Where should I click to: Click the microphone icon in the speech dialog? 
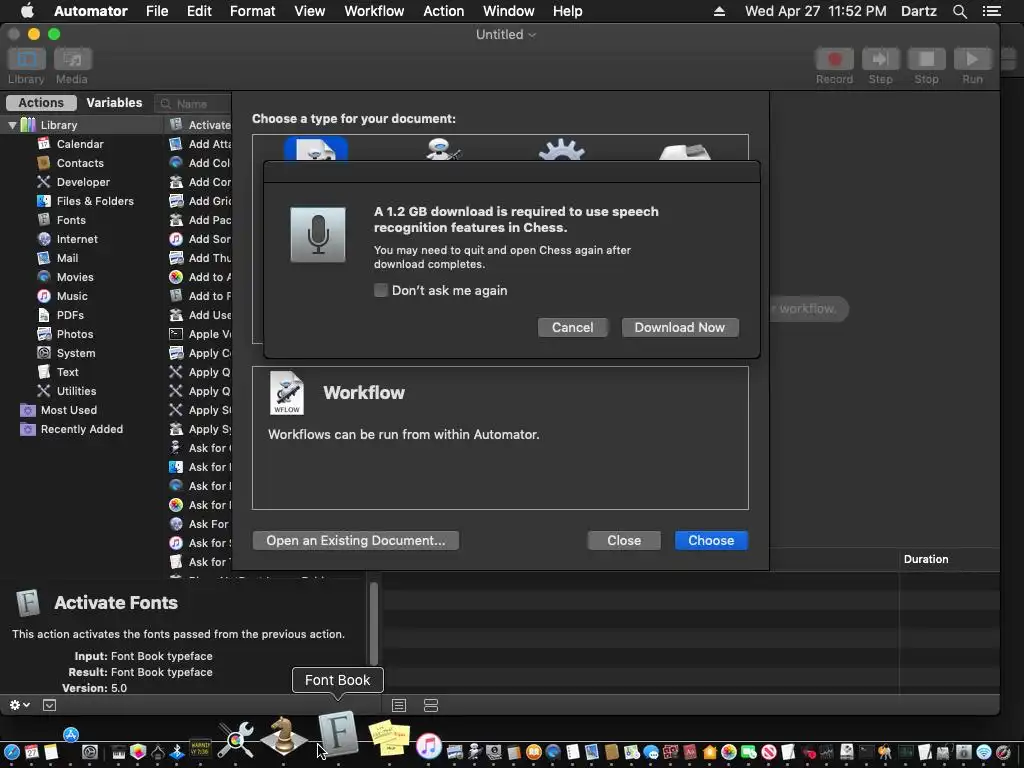[x=317, y=234]
